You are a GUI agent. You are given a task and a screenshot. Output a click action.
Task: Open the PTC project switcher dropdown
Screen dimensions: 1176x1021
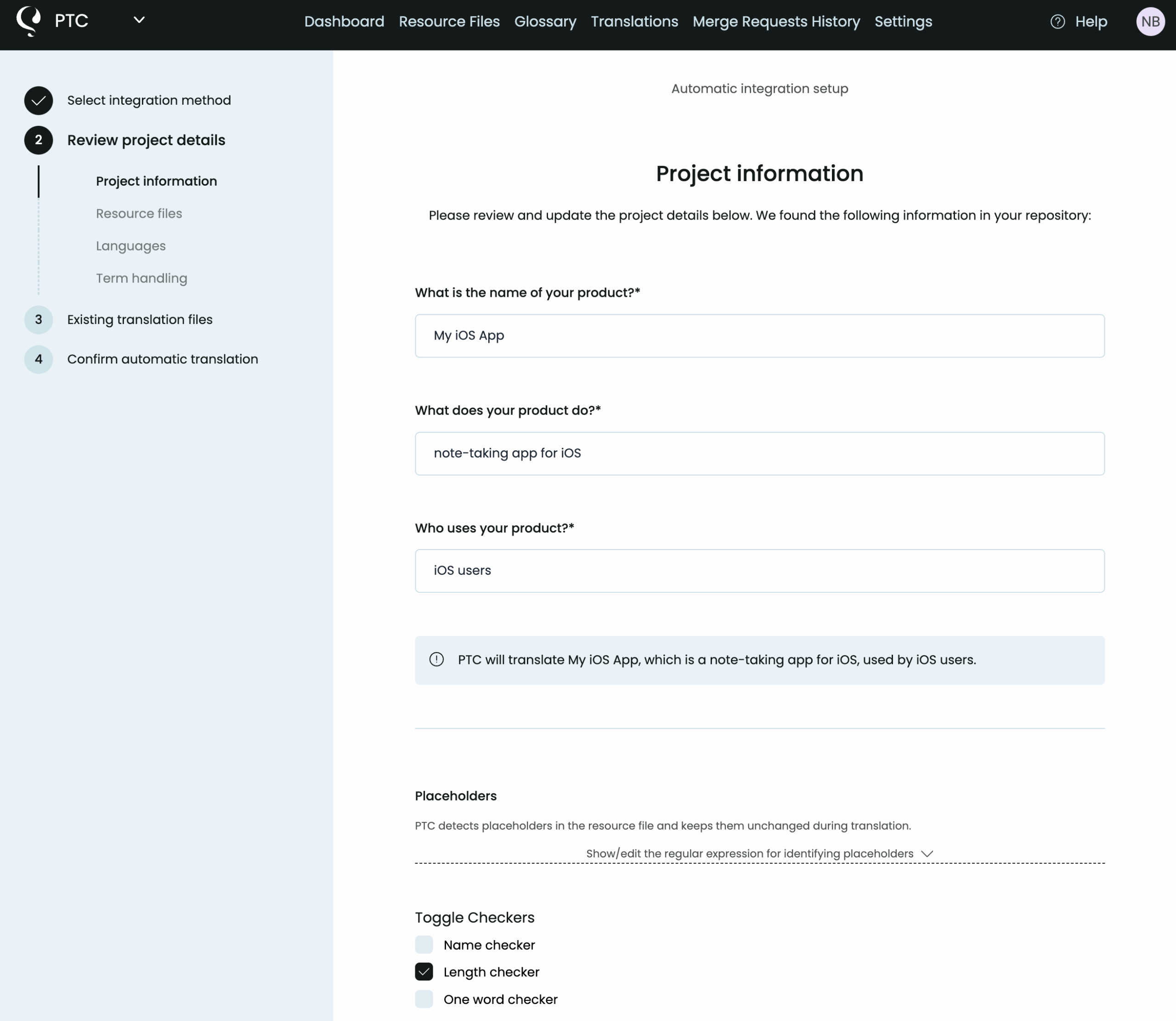pyautogui.click(x=139, y=21)
